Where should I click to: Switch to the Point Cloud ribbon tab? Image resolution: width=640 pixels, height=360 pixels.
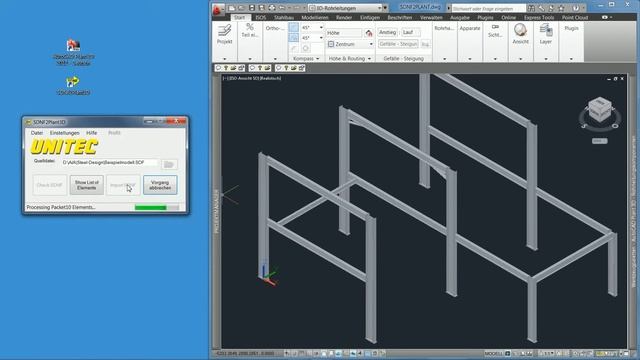tap(575, 18)
